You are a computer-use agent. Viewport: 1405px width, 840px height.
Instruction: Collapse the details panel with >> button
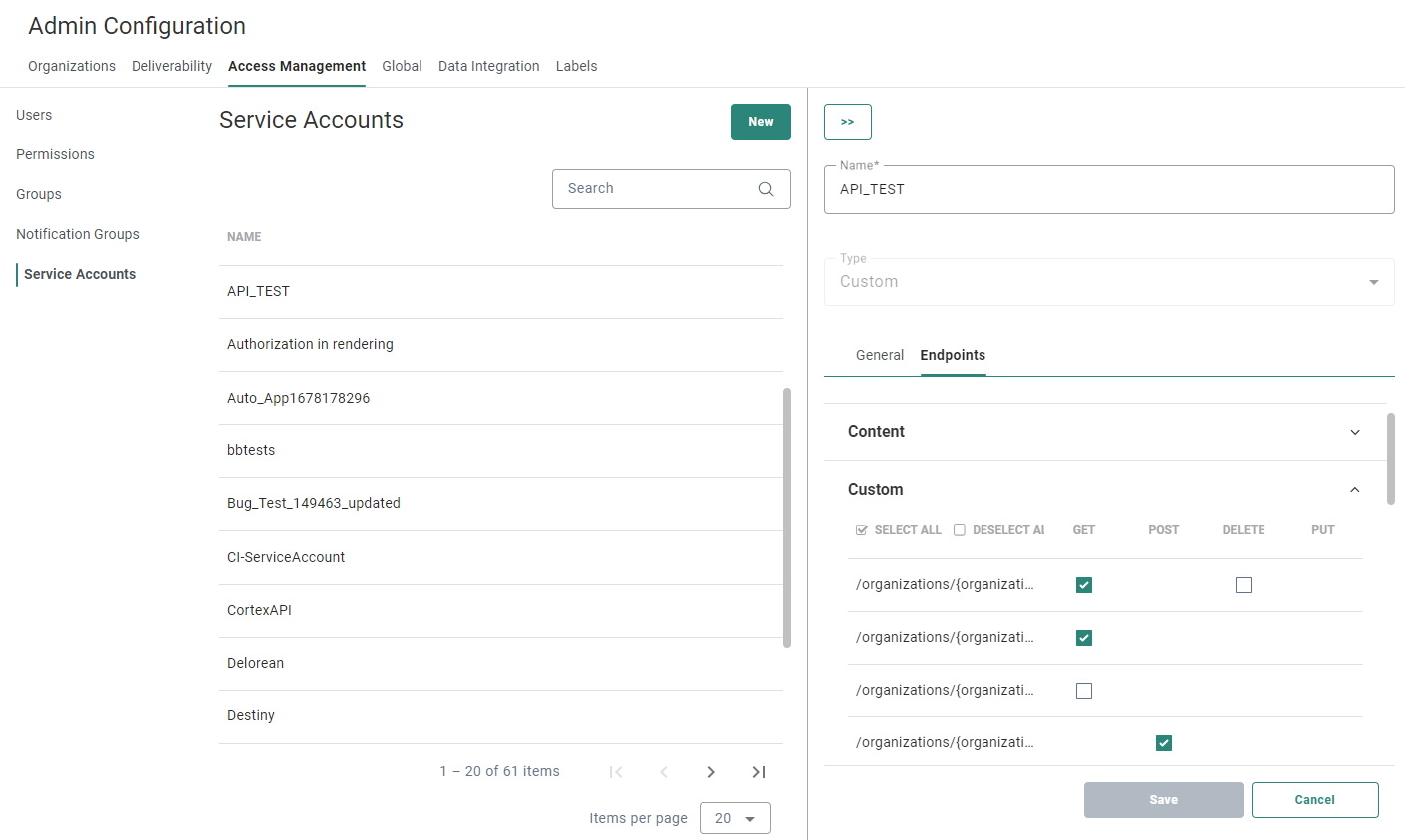click(x=847, y=122)
